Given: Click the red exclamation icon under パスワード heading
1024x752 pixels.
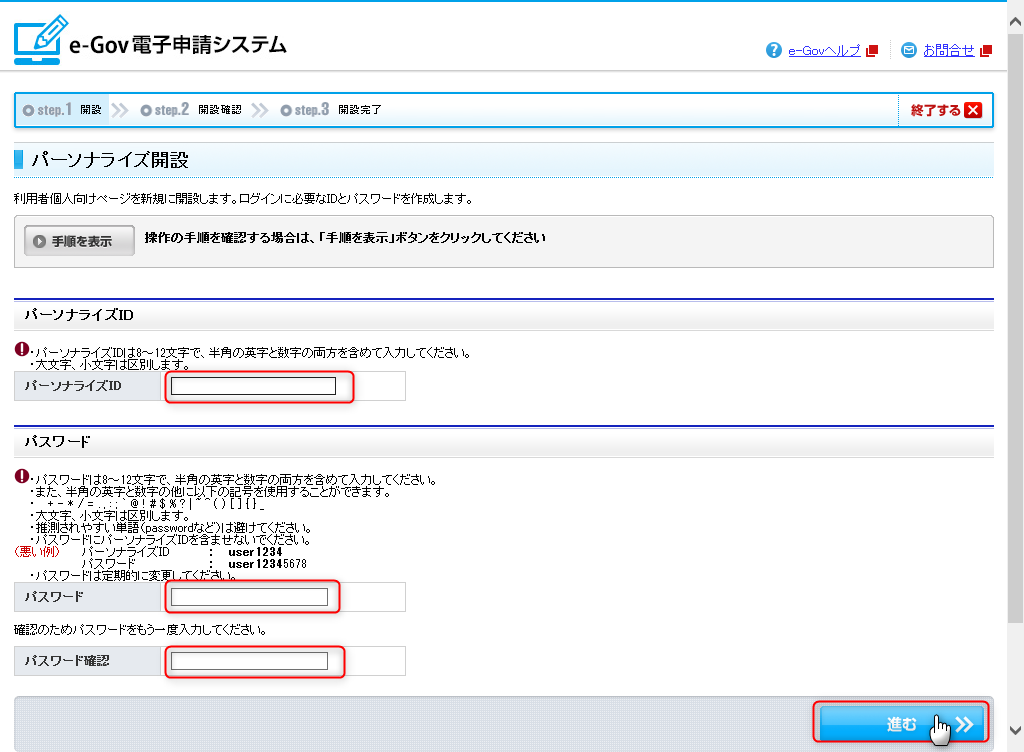Looking at the screenshot, I should click(22, 477).
